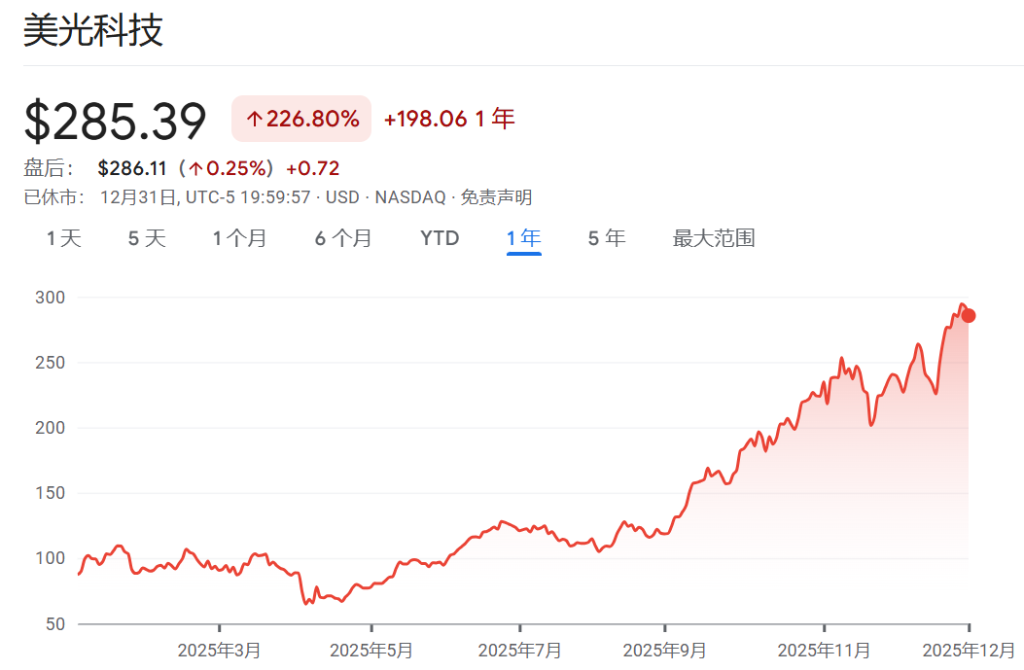View YTD performance on the chart
This screenshot has height=670, width=1024.
point(439,239)
